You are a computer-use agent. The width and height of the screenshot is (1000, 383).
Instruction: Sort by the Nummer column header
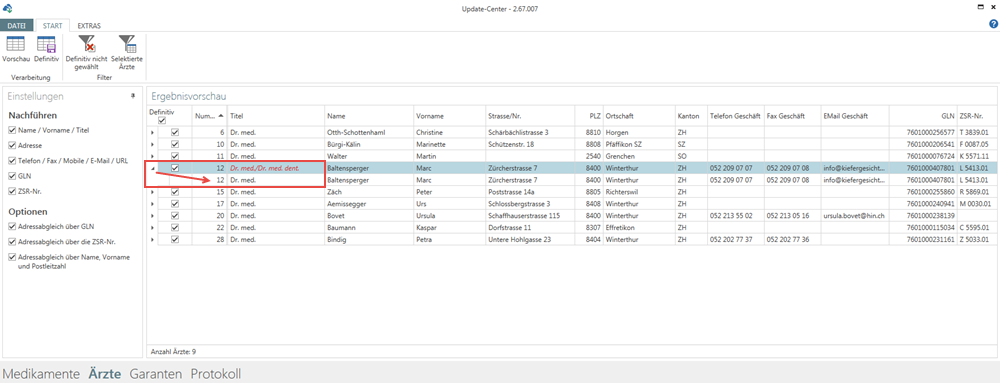(x=210, y=116)
